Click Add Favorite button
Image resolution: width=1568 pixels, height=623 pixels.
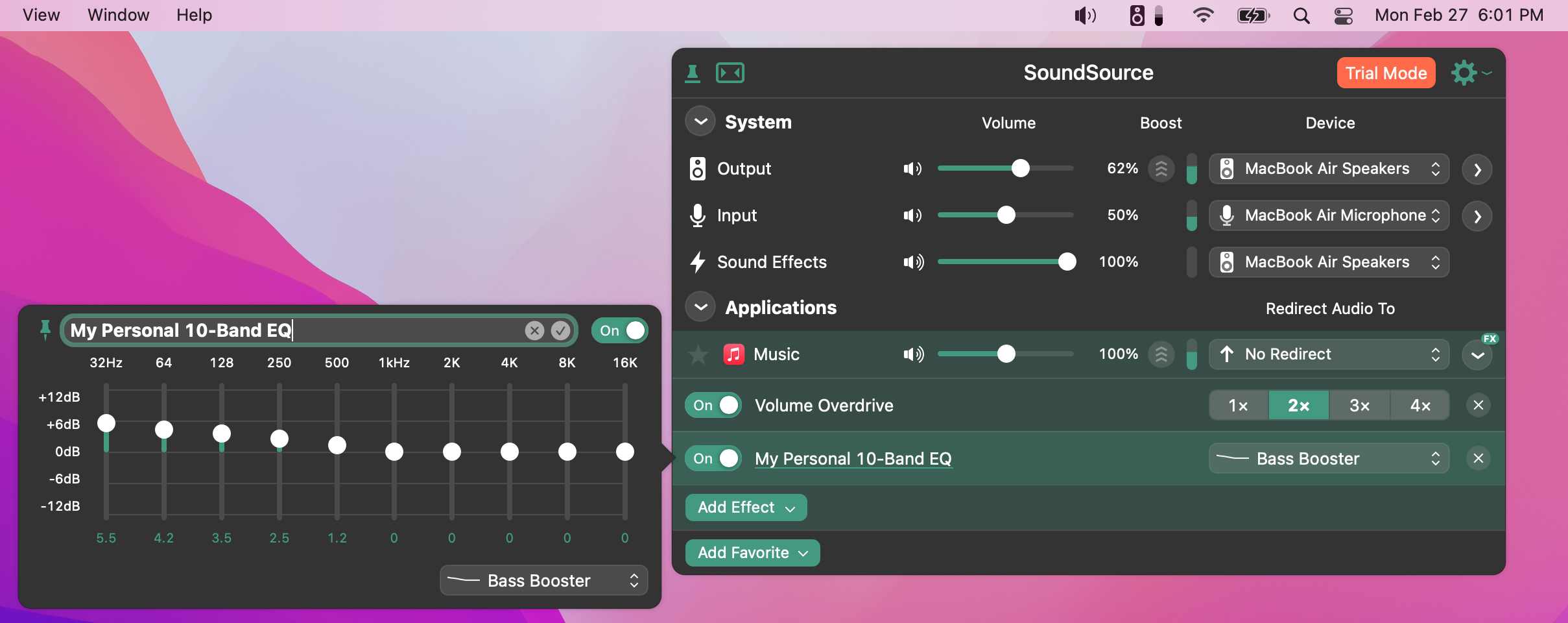(x=752, y=553)
